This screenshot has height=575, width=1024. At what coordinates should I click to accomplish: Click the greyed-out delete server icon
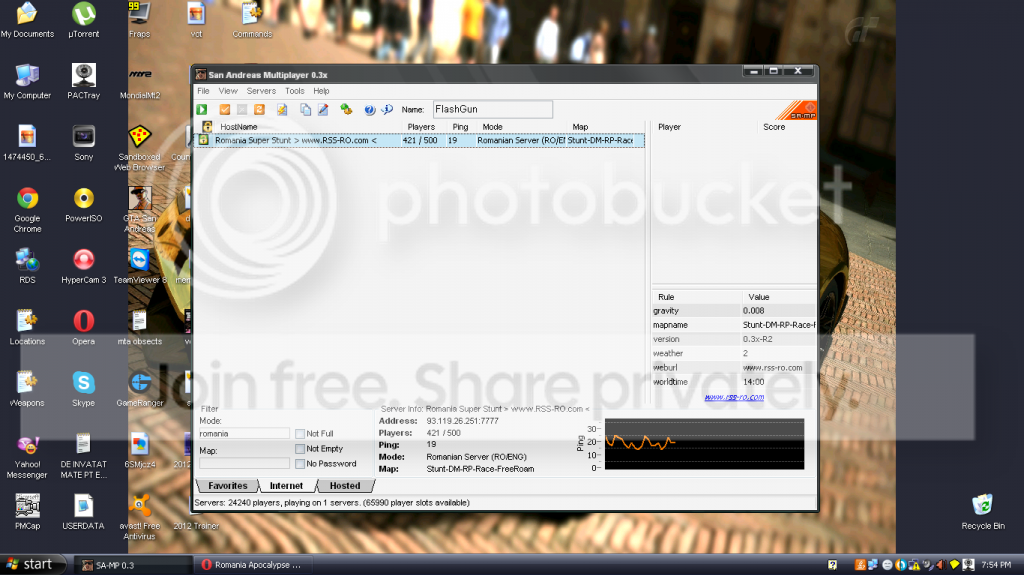point(242,110)
